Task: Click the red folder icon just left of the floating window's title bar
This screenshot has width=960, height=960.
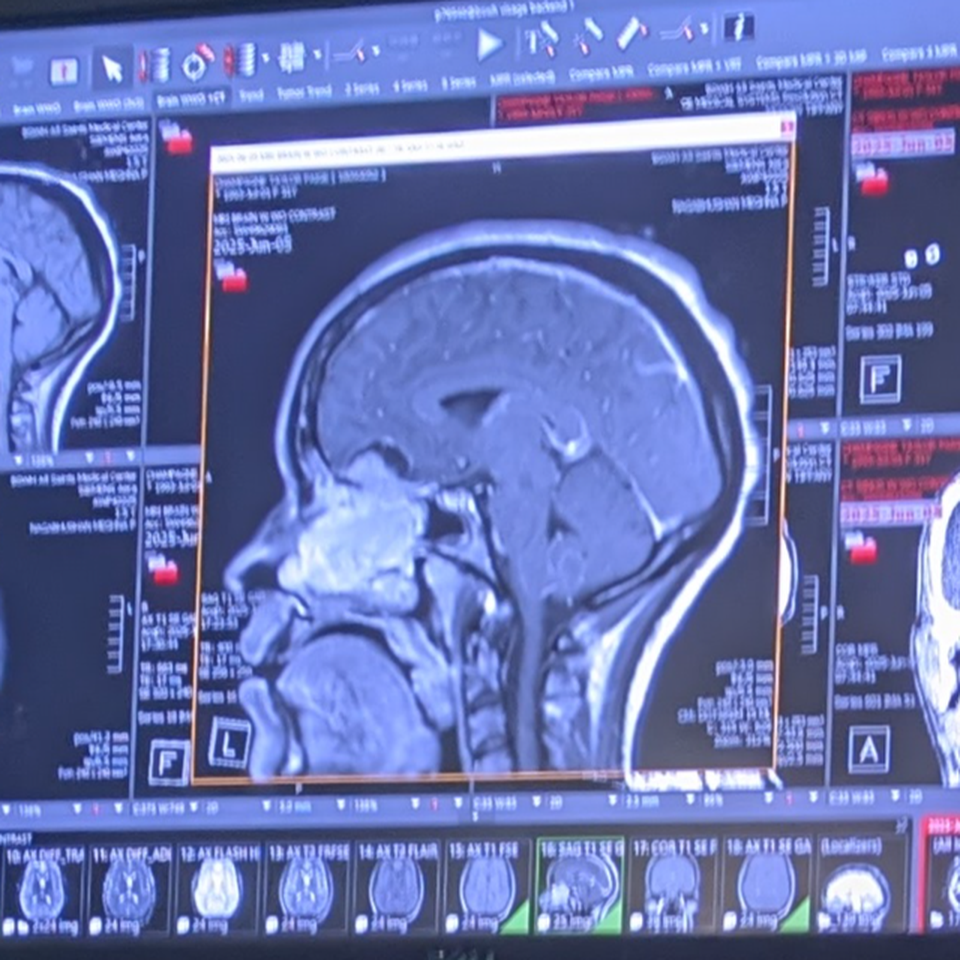Action: pyautogui.click(x=177, y=139)
